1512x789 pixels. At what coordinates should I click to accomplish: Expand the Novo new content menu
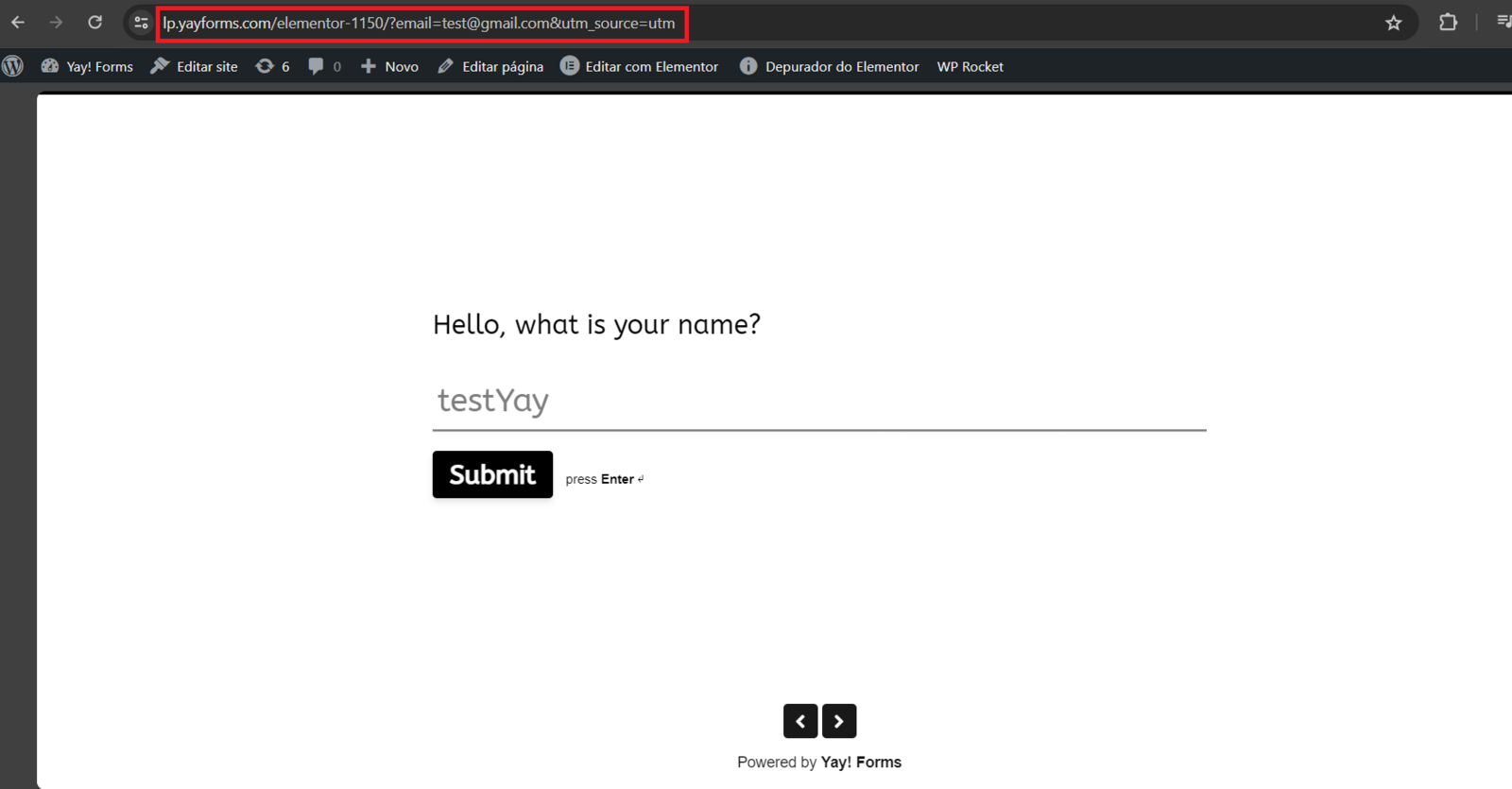[389, 66]
